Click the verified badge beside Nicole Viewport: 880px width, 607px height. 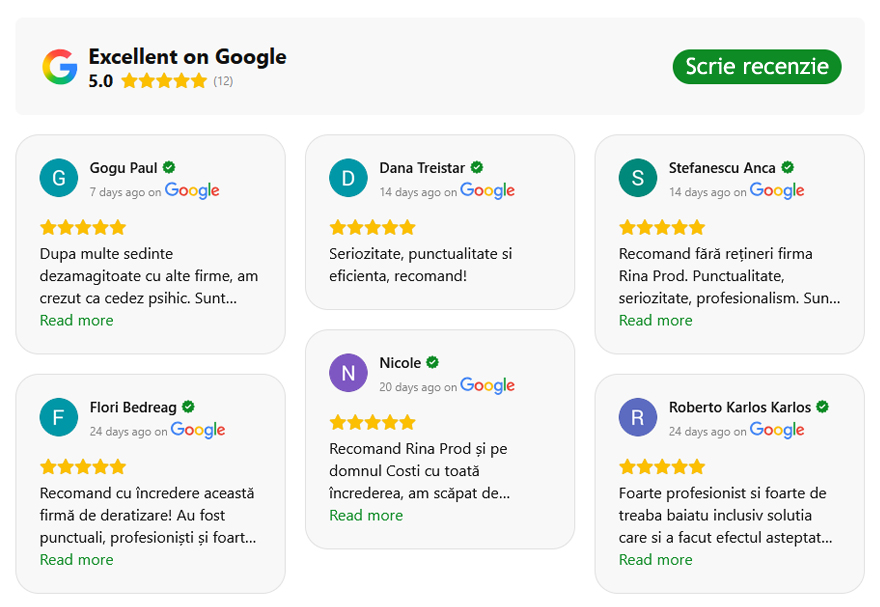click(433, 362)
